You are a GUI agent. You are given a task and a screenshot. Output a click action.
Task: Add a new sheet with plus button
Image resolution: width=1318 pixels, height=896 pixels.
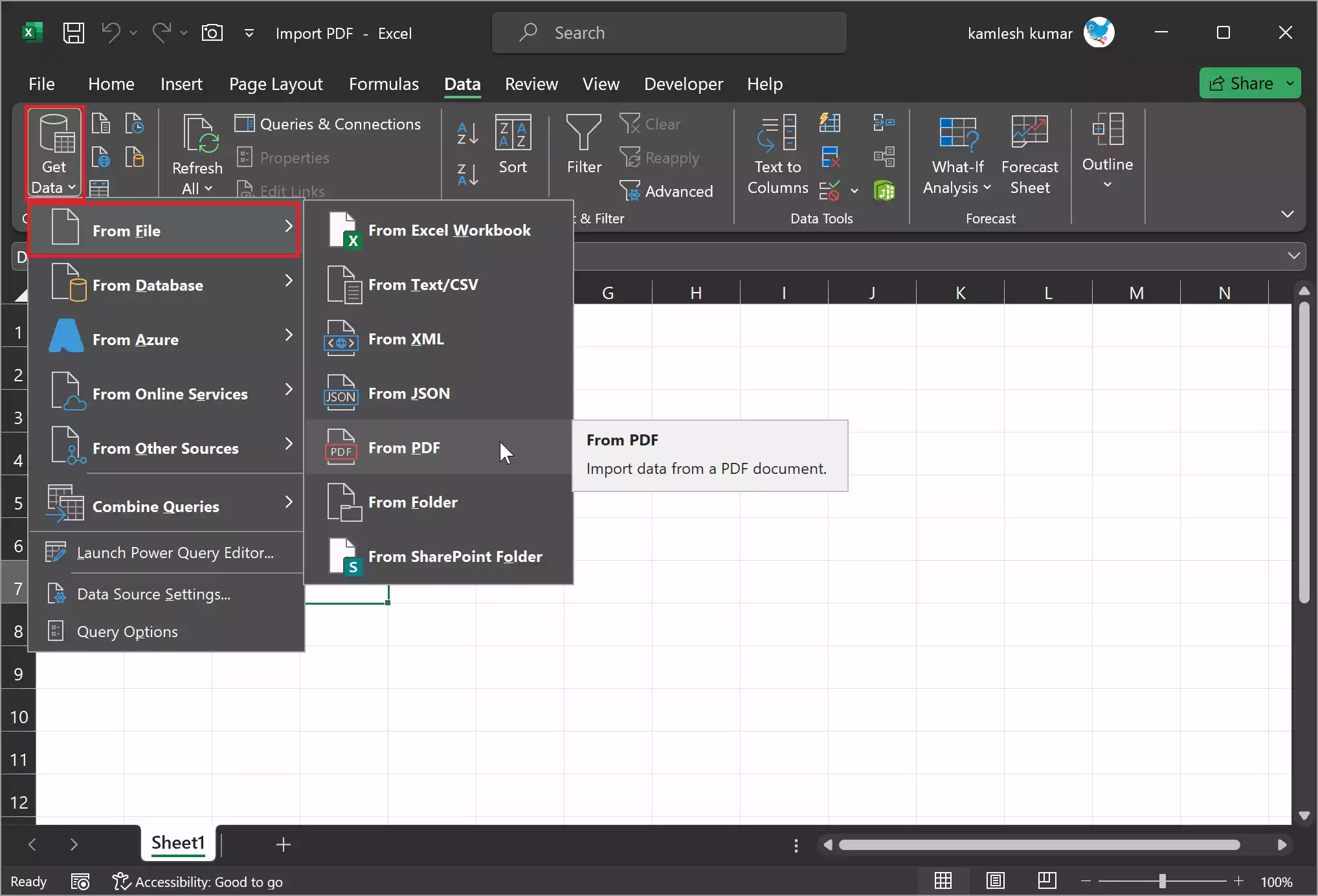point(283,844)
